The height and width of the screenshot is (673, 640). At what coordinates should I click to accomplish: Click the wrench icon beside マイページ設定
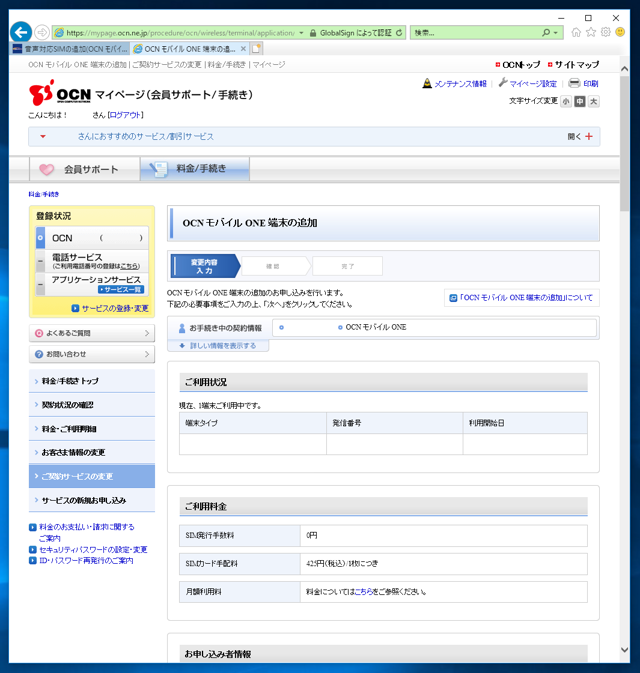point(503,83)
